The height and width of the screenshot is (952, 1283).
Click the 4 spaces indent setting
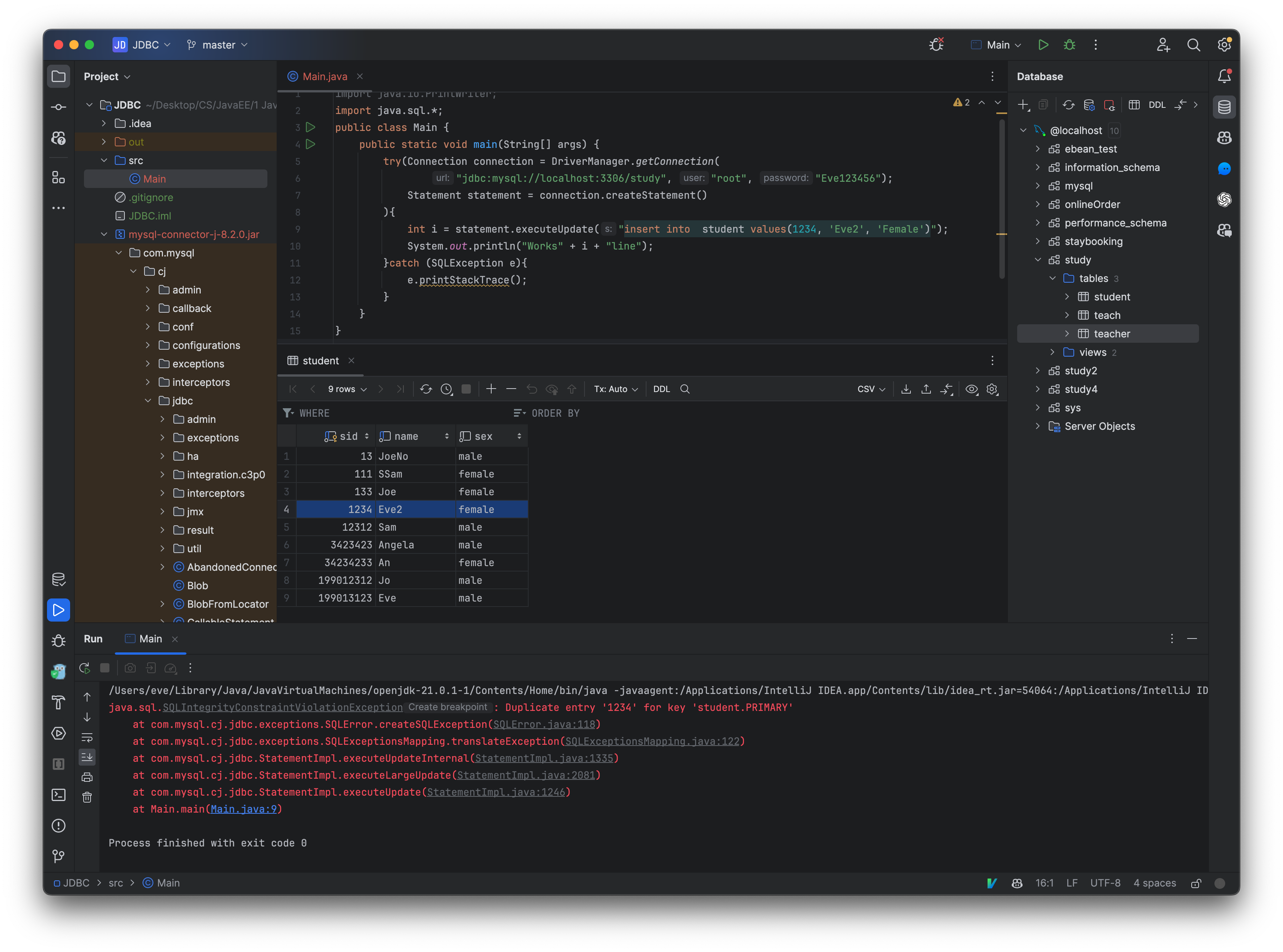click(x=1154, y=883)
